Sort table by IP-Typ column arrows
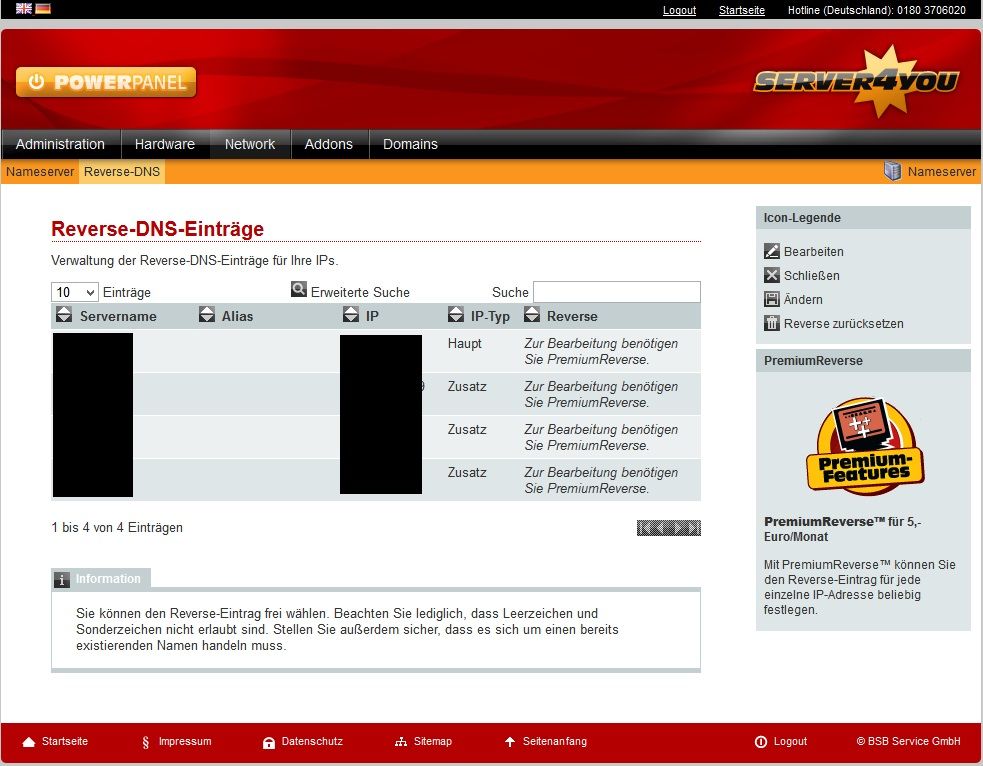Screen dimensions: 983x766 [455, 315]
